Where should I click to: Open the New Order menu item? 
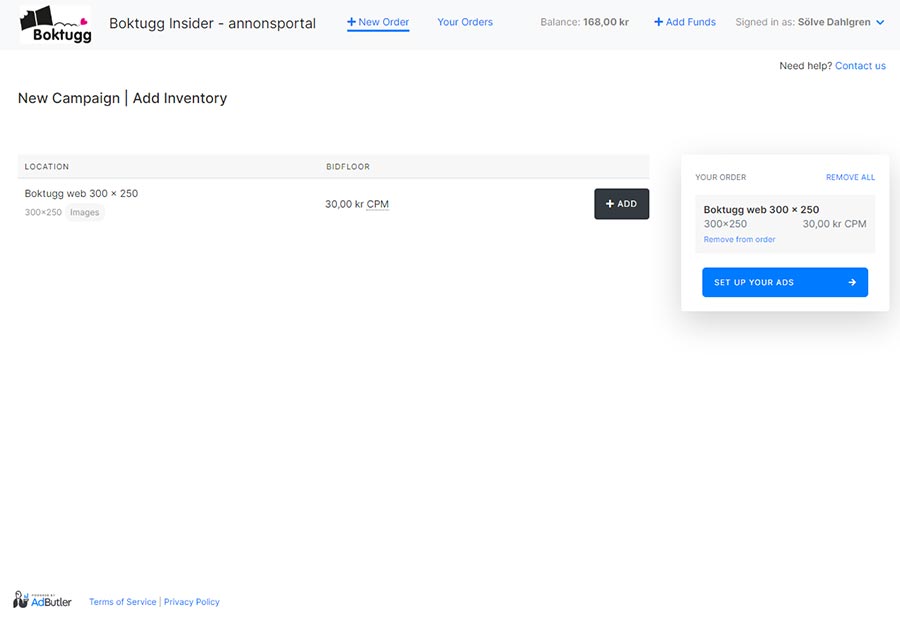point(378,22)
